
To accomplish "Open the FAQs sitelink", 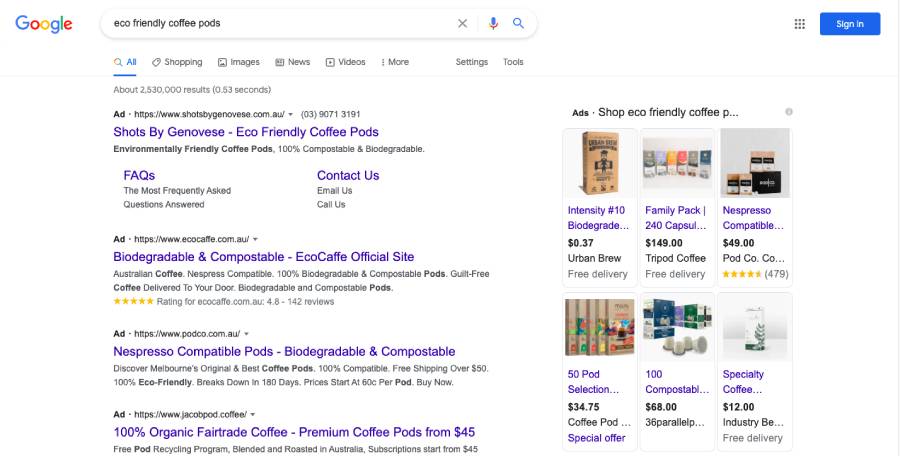I will (139, 175).
